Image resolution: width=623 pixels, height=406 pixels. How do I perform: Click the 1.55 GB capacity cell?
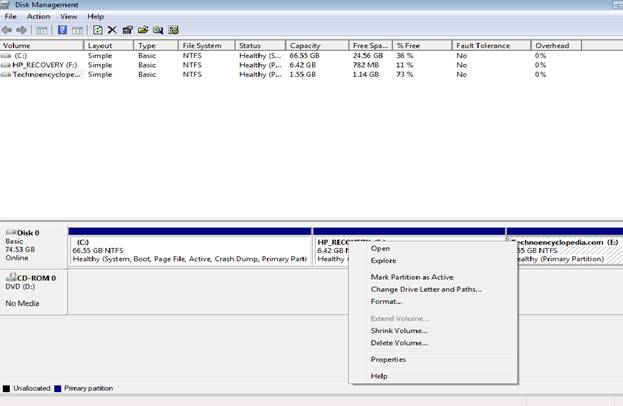click(302, 74)
